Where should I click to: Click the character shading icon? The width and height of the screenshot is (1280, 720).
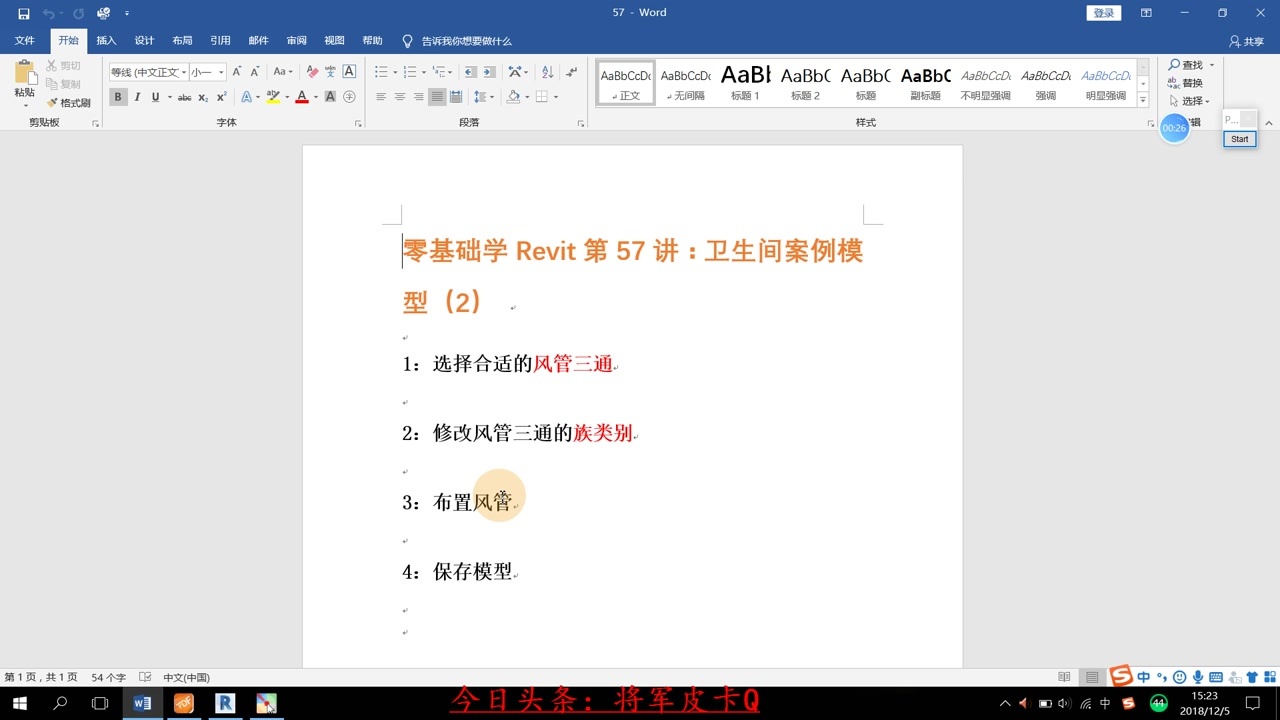pos(330,97)
